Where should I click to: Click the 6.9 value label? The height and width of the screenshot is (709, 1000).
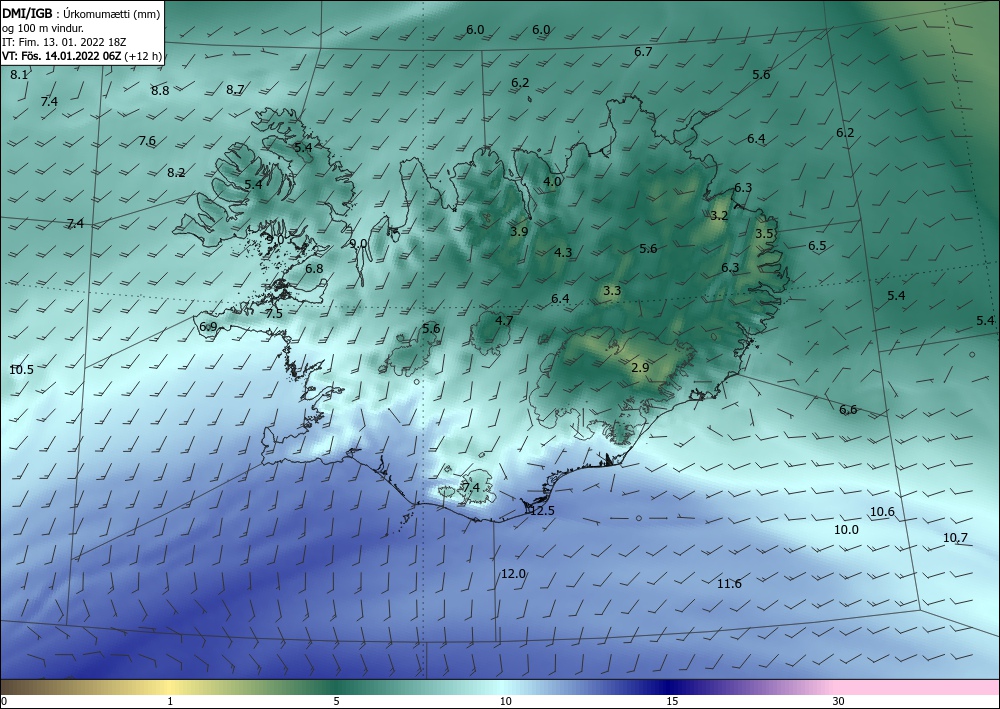tap(208, 327)
